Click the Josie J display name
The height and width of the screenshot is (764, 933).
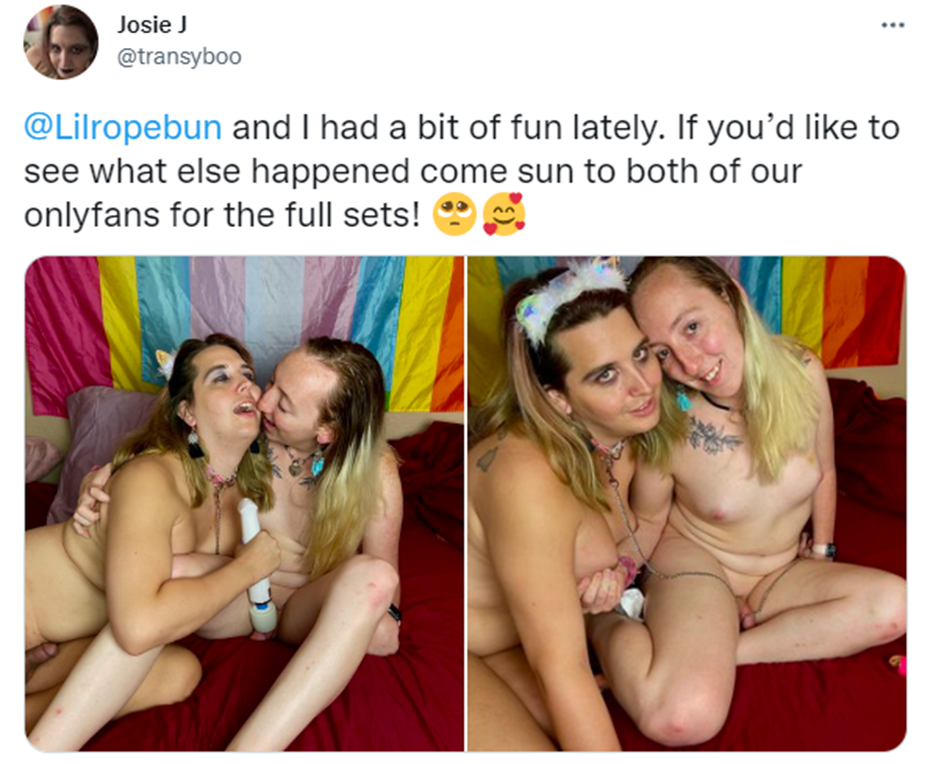(152, 24)
